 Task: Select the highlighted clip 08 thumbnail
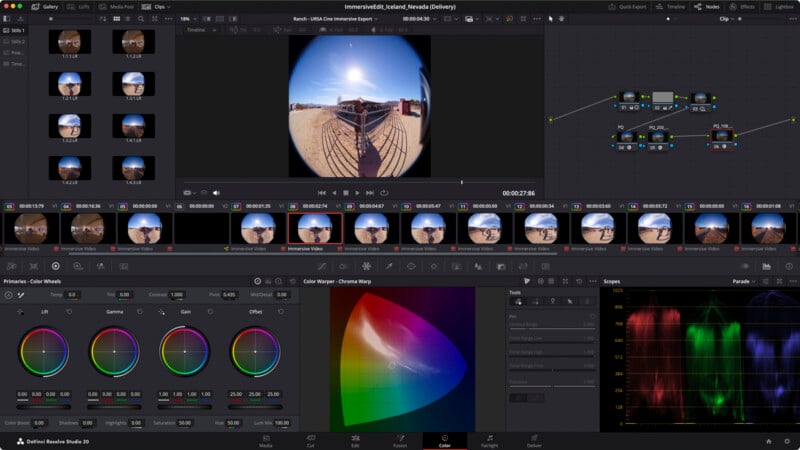(x=314, y=227)
